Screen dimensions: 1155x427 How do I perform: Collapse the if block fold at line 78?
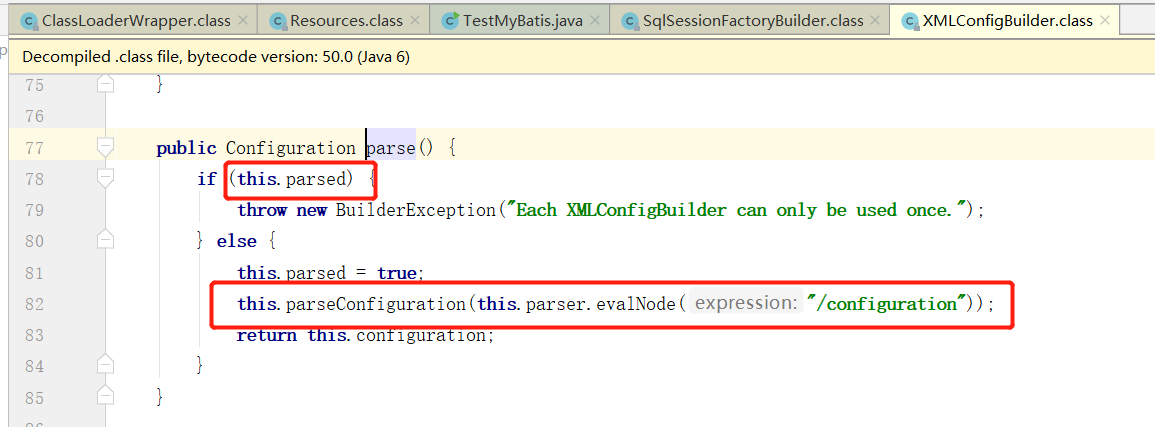point(106,177)
